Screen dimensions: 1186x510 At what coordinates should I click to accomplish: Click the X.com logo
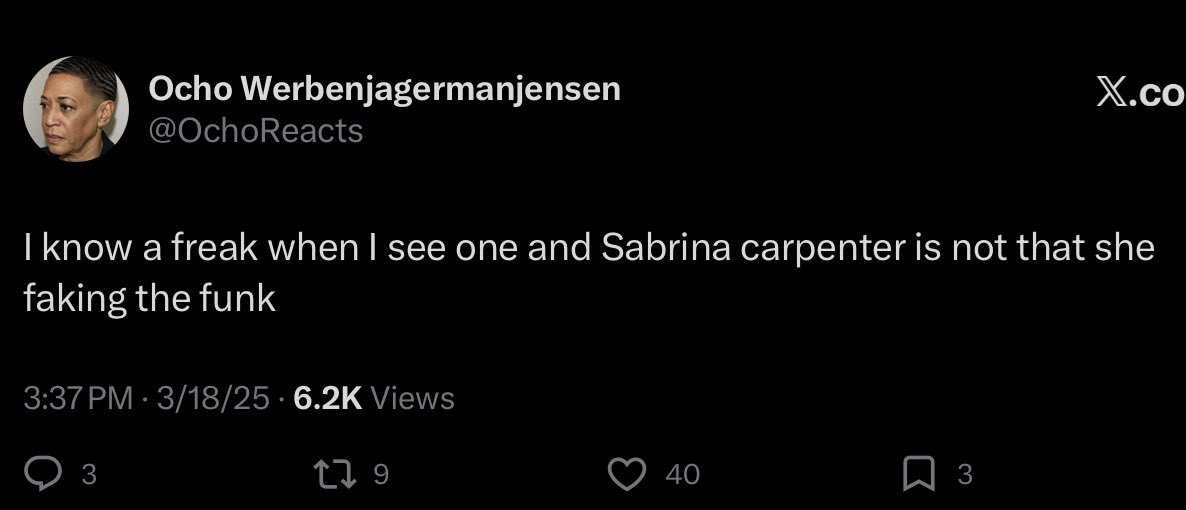[x=1140, y=92]
